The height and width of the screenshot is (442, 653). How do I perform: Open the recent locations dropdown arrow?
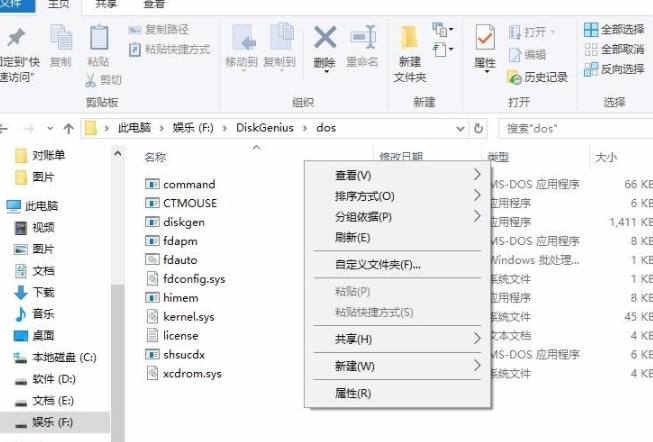tap(50, 128)
